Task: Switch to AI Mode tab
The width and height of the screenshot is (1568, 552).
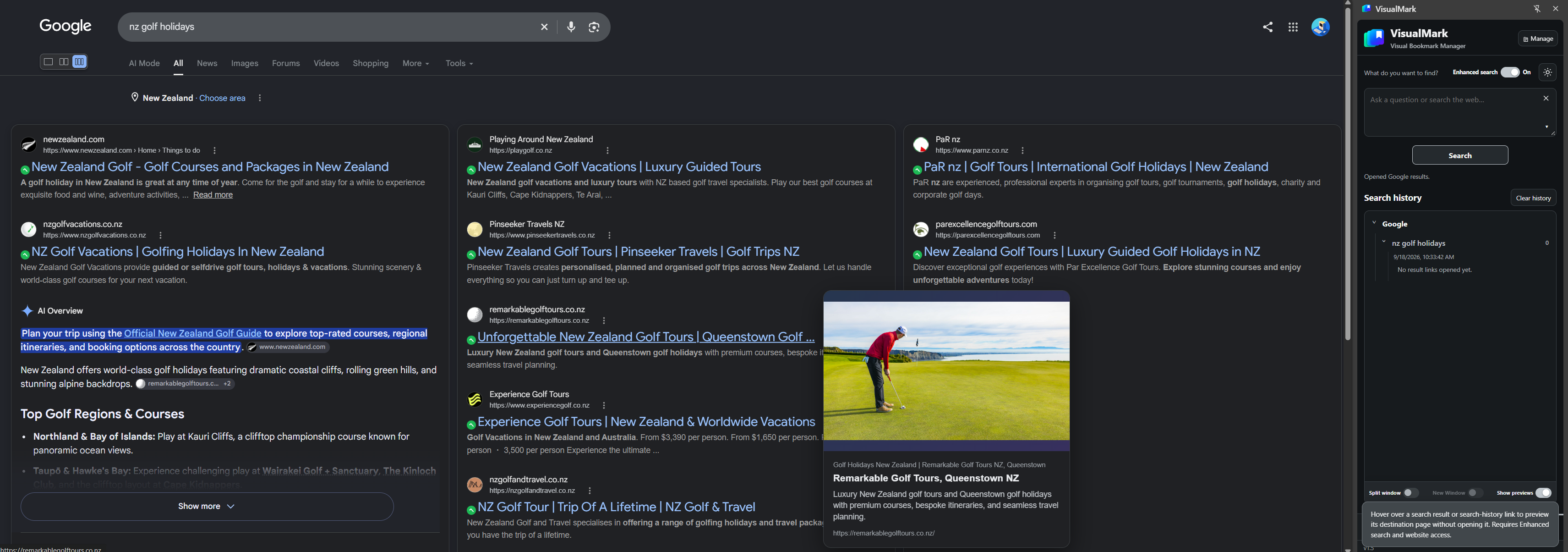Action: point(144,63)
